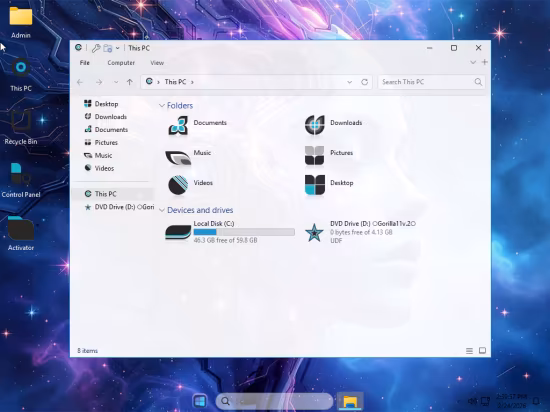Screen dimensions: 550x412
Task: Collapse the Devices and drives group
Action: [162, 210]
